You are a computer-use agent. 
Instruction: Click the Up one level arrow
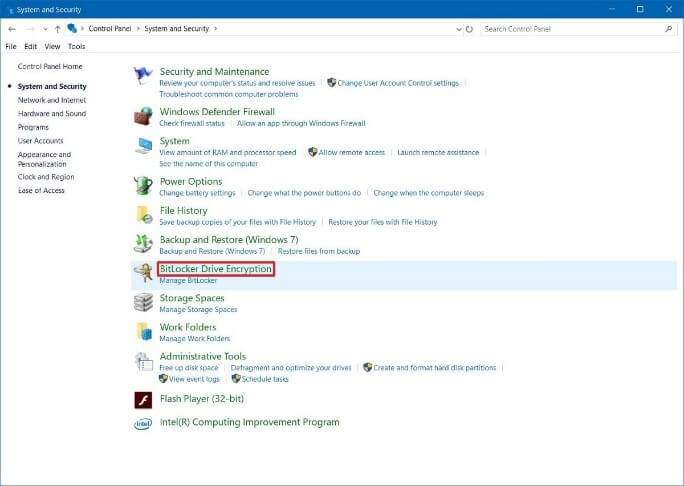point(58,29)
